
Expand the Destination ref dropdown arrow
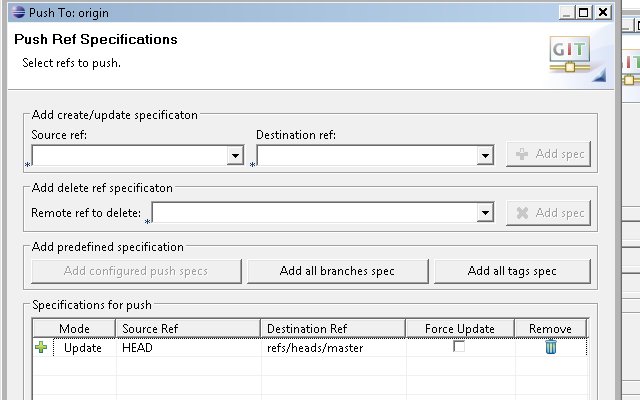pyautogui.click(x=485, y=156)
